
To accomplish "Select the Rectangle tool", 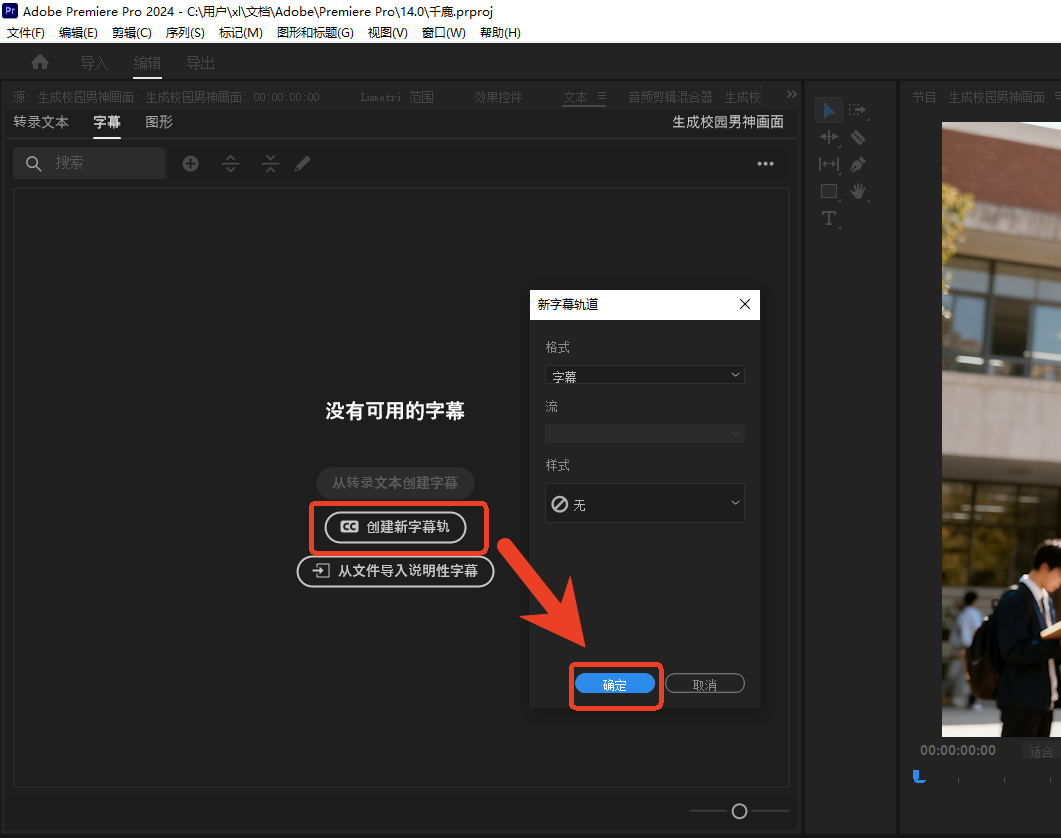I will click(x=828, y=191).
